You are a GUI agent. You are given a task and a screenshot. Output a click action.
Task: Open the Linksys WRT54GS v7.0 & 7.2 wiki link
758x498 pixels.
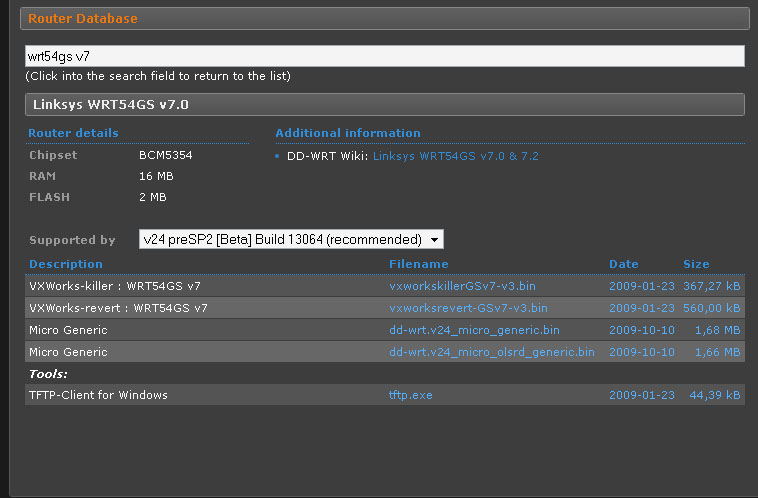click(x=455, y=156)
